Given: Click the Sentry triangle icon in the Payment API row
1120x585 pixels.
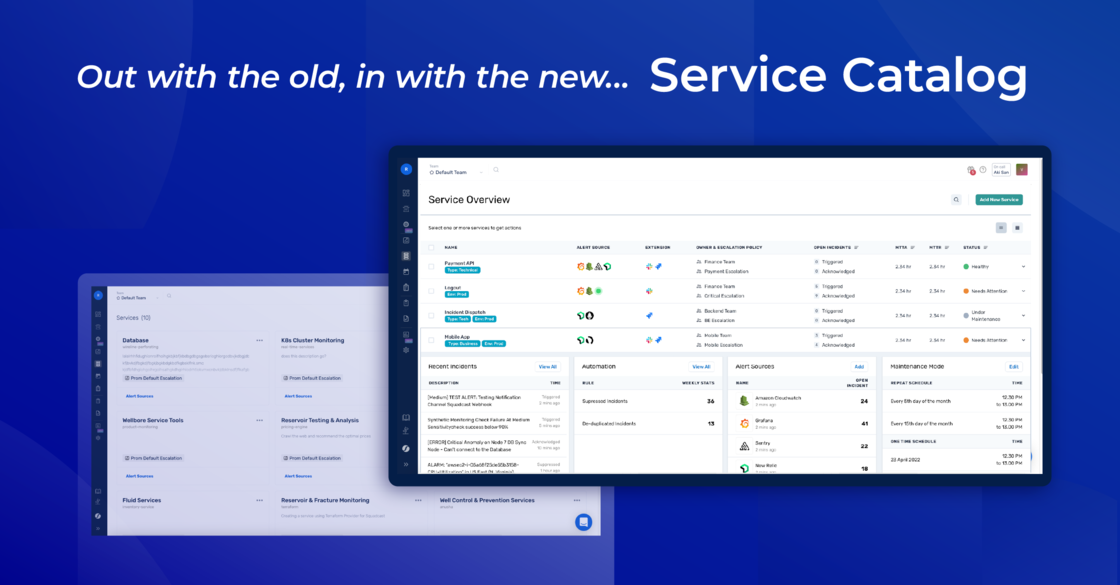Looking at the screenshot, I should 599,266.
